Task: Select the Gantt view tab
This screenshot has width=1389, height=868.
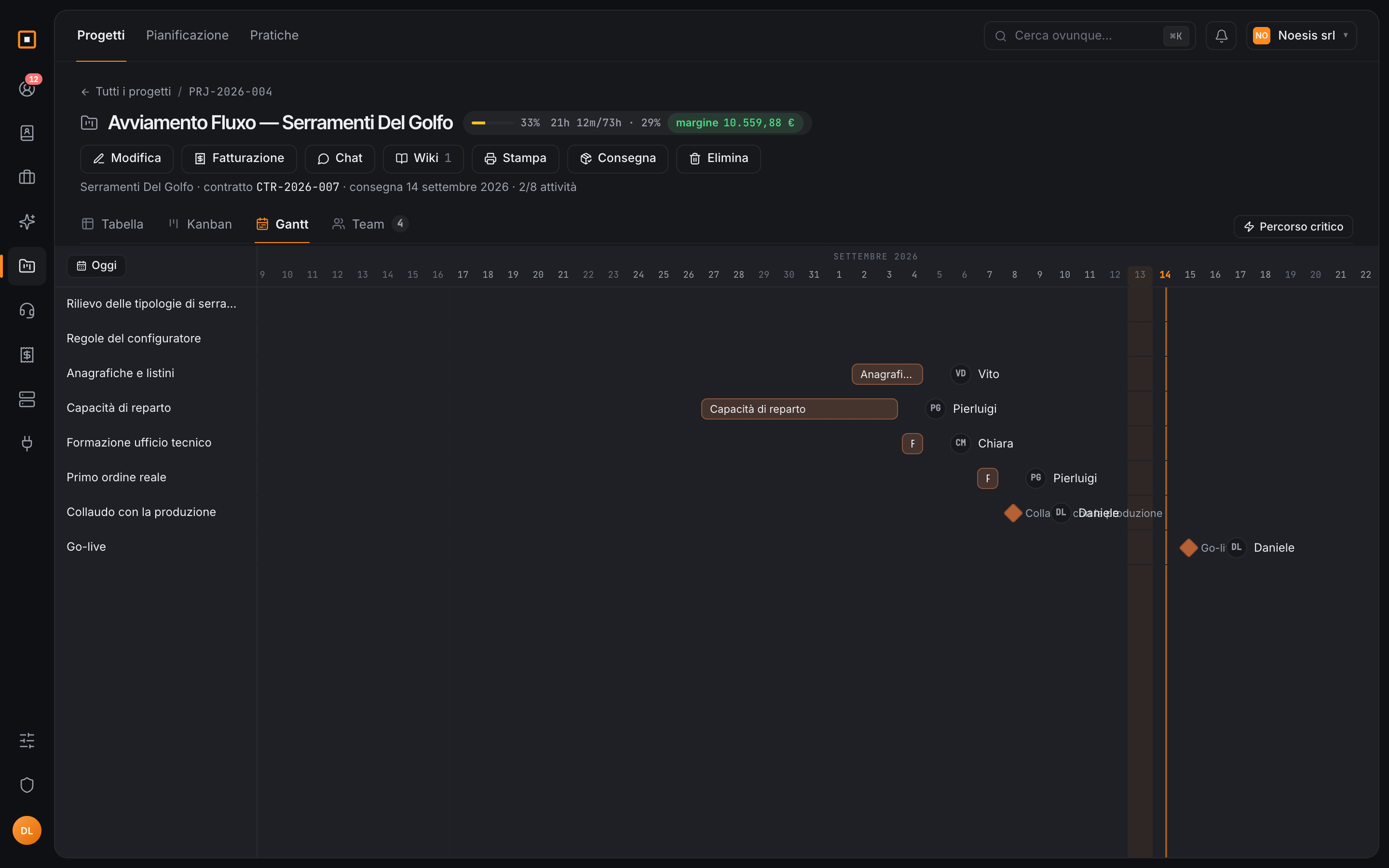Action: 282,224
